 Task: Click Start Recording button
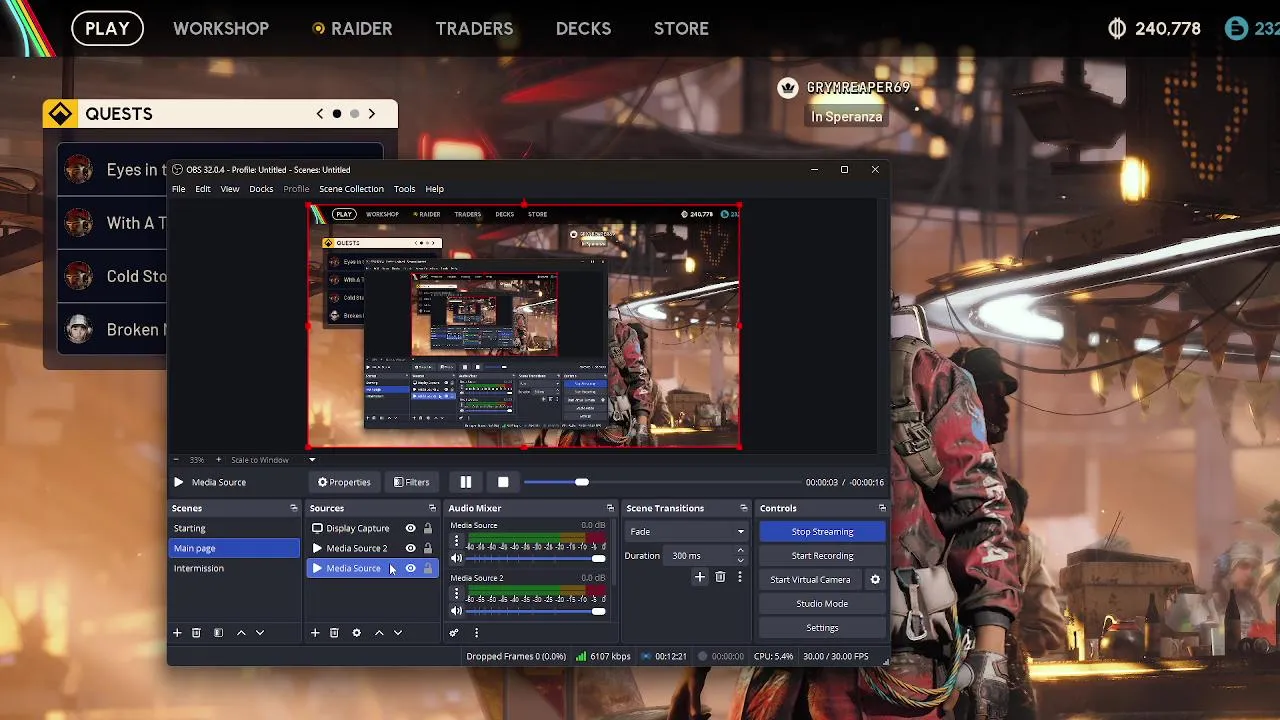click(822, 556)
